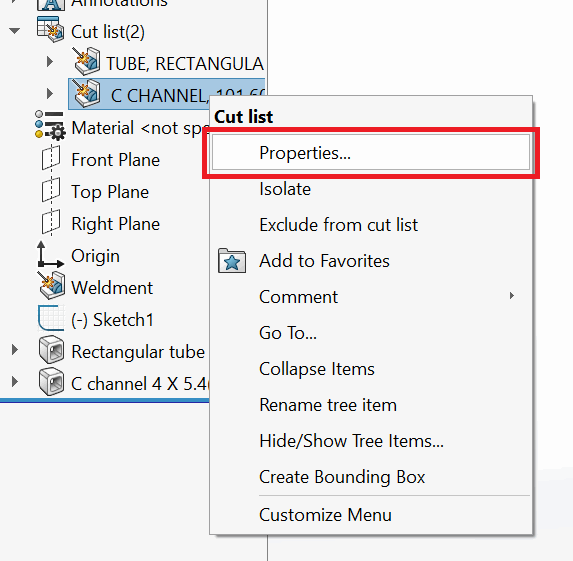
Task: Choose Exclude from cut list
Action: pos(338,225)
